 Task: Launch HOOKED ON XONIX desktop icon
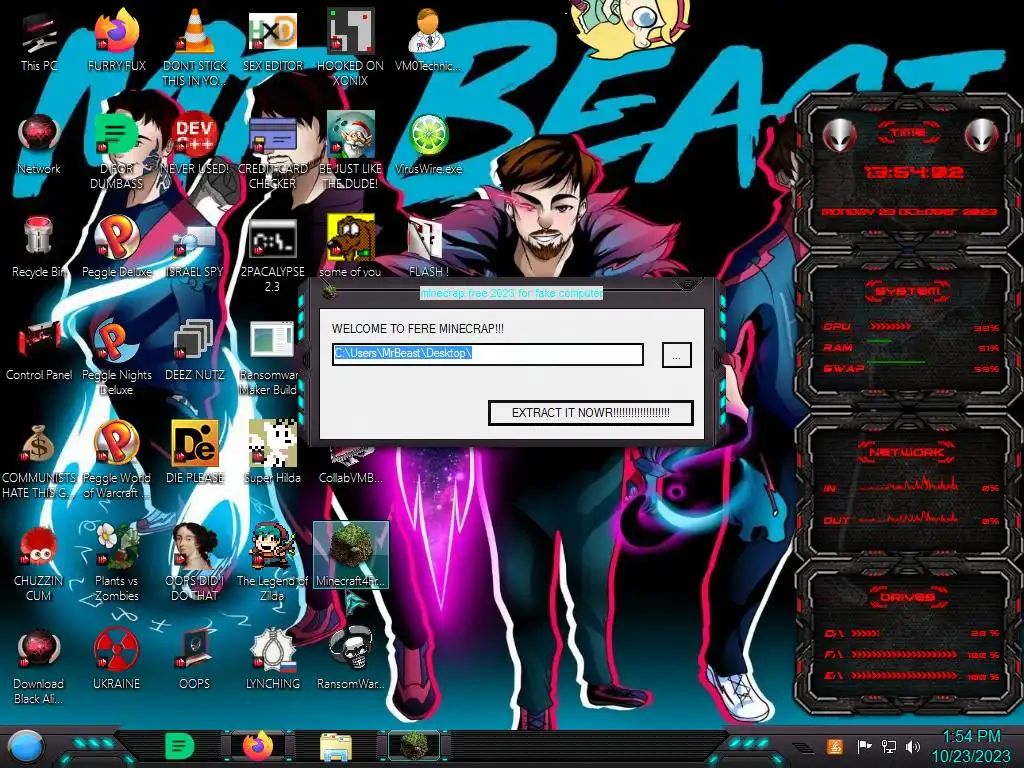[351, 47]
